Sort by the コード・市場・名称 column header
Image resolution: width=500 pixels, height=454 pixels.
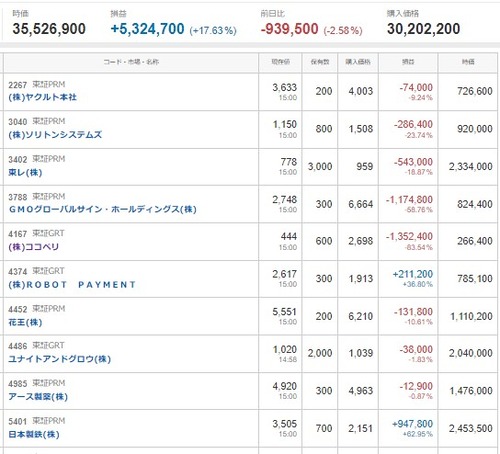click(131, 62)
